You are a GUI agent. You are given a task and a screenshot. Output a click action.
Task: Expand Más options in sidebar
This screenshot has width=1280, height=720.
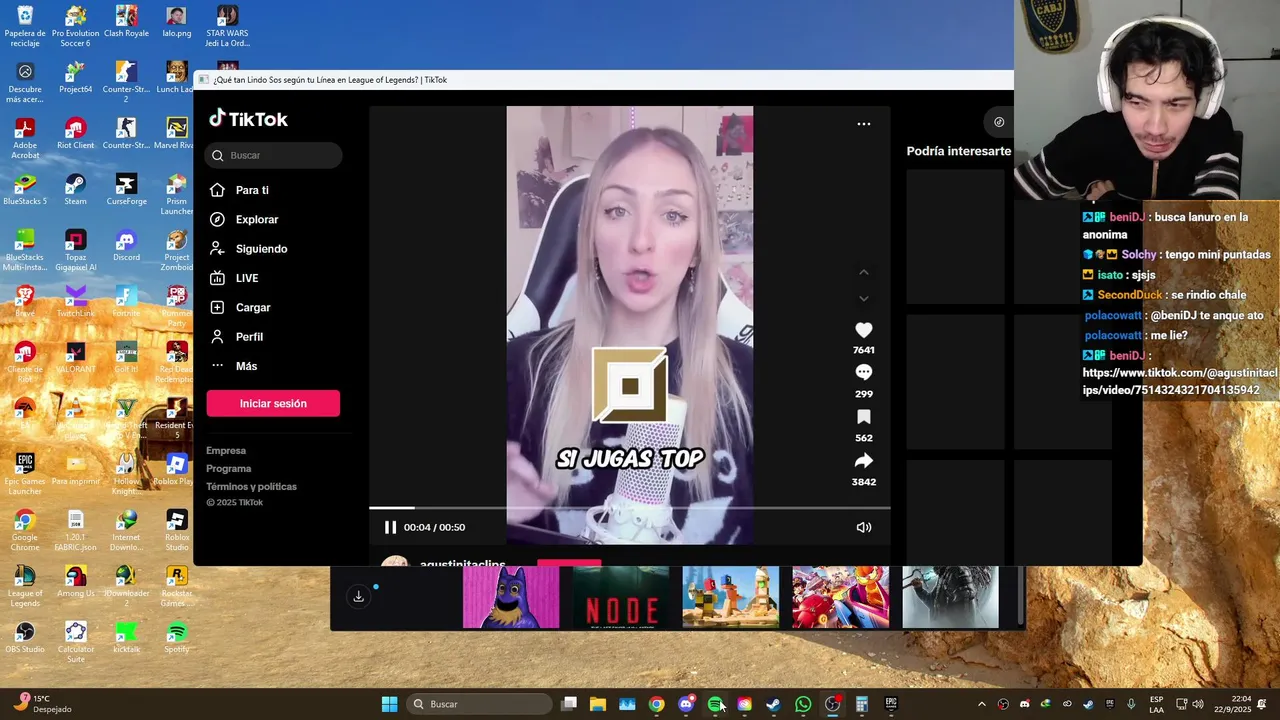246,366
